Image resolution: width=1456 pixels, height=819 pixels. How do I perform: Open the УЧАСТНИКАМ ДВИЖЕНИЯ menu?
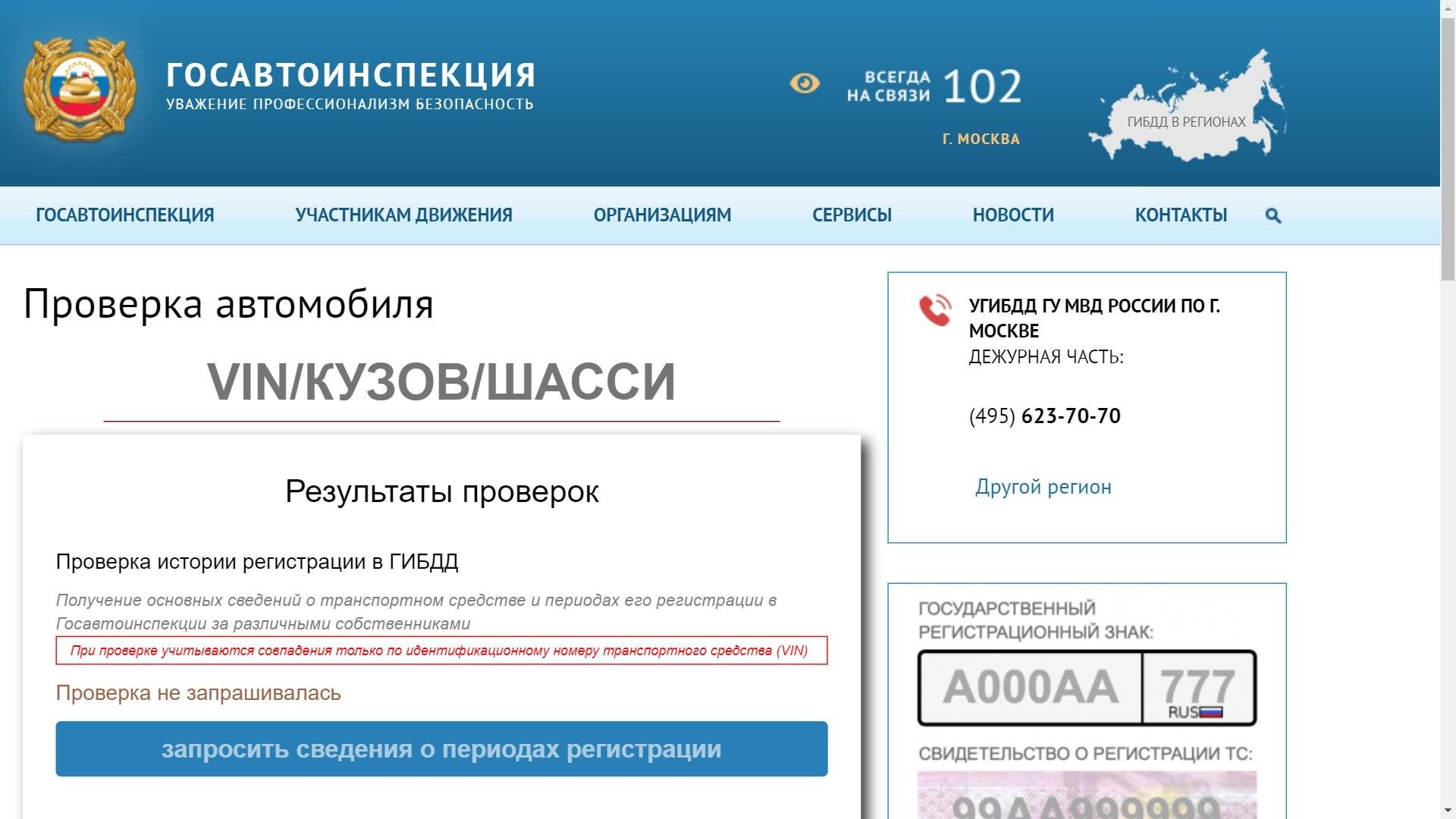(404, 215)
